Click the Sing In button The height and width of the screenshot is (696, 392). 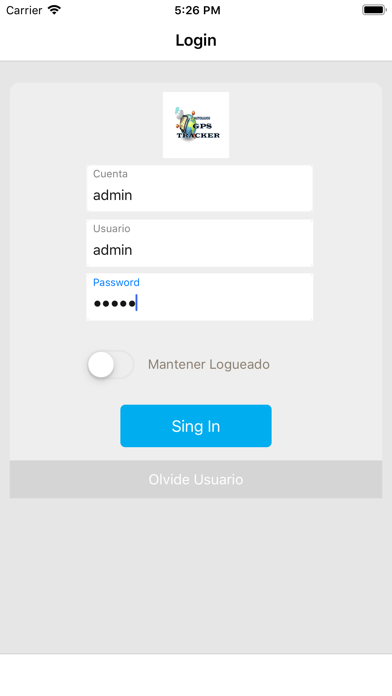coord(196,426)
